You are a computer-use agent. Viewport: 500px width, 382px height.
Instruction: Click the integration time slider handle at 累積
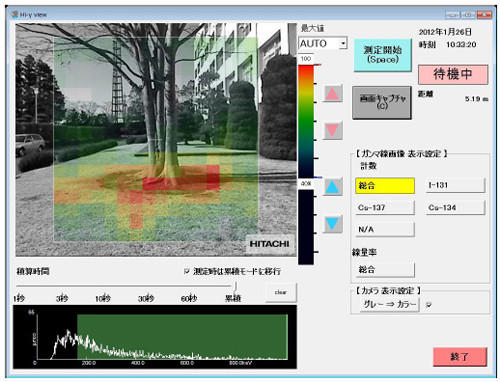click(x=235, y=286)
